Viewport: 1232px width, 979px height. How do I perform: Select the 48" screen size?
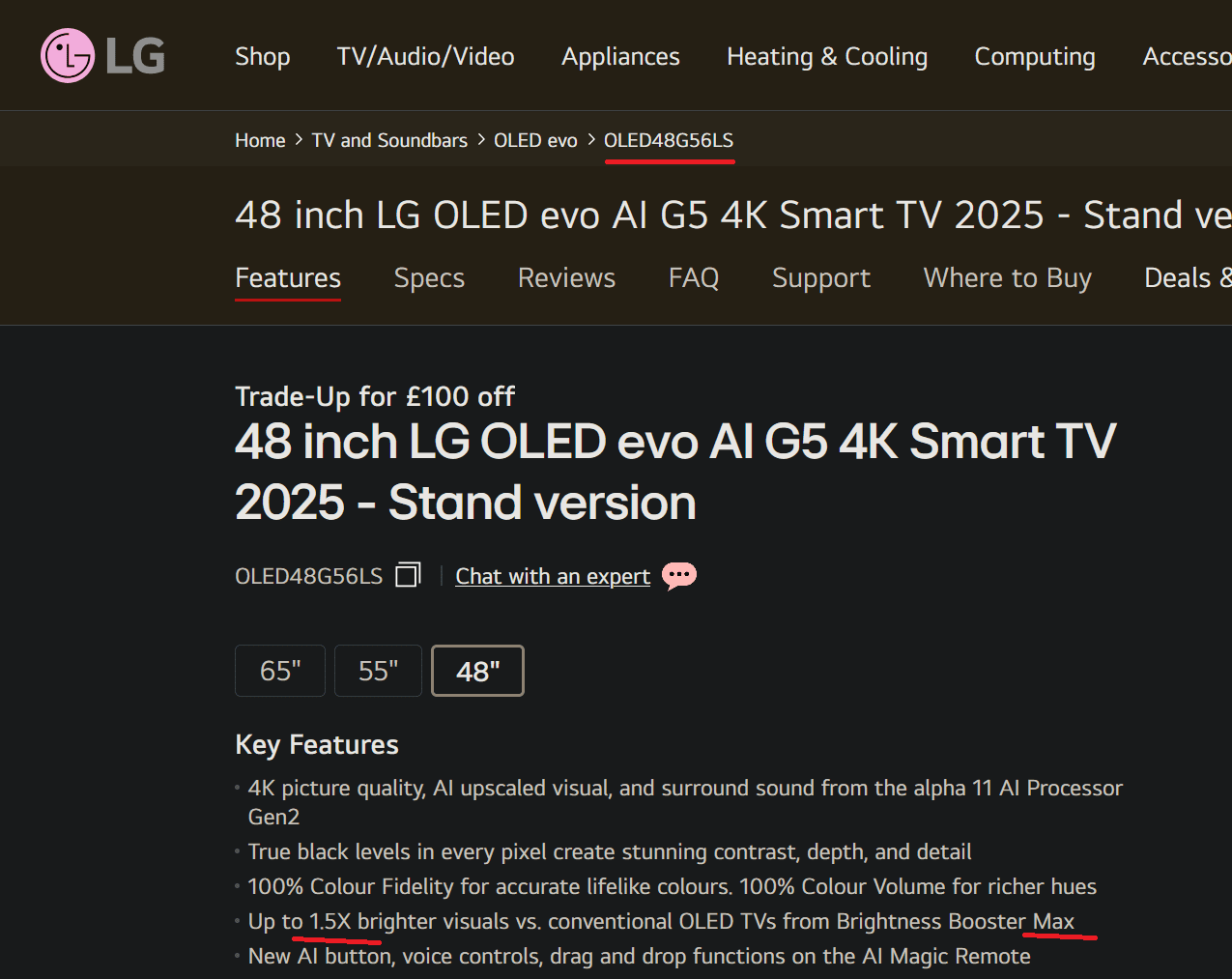pos(477,671)
